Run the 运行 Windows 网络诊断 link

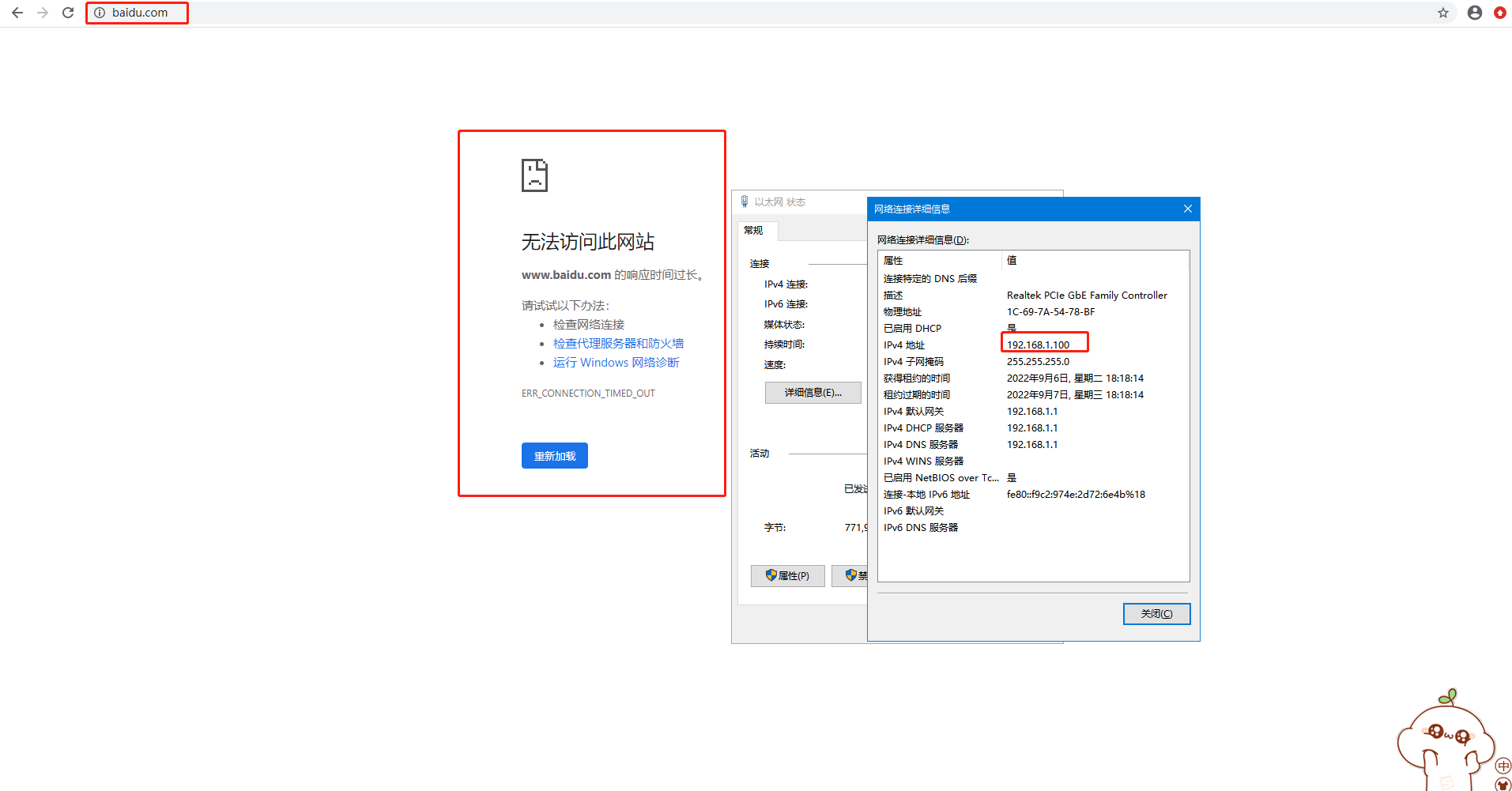click(x=616, y=363)
